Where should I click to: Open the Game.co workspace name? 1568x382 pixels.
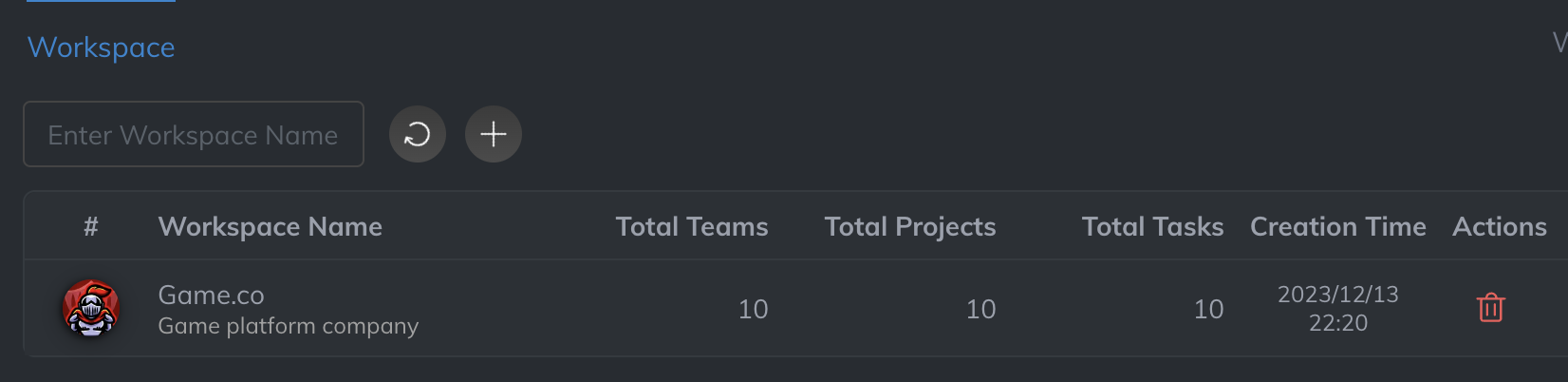coord(211,295)
